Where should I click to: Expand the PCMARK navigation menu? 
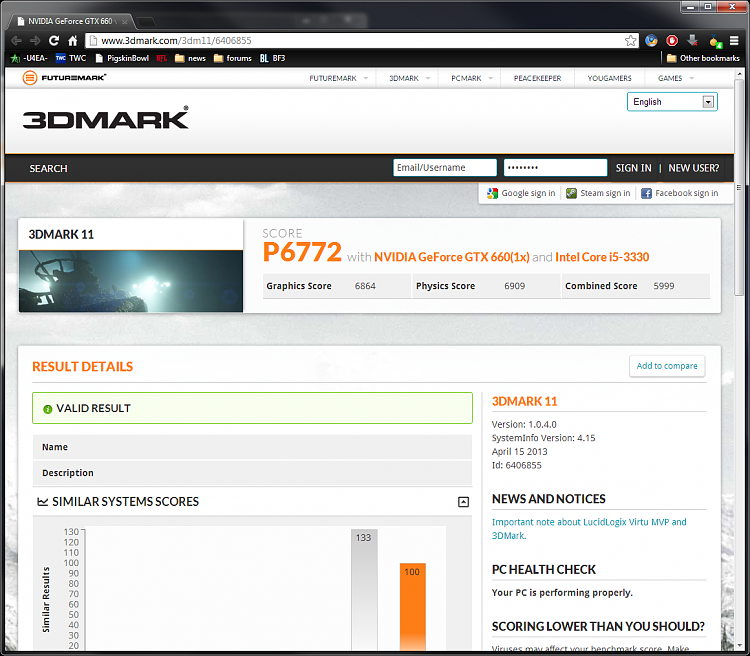coord(472,78)
